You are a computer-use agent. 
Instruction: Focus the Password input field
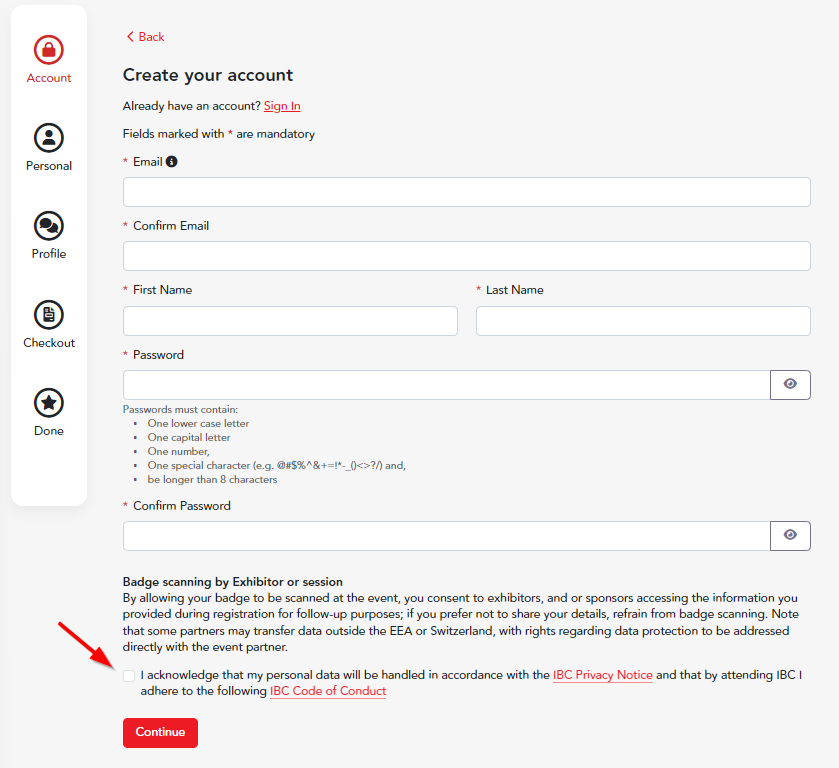click(446, 385)
